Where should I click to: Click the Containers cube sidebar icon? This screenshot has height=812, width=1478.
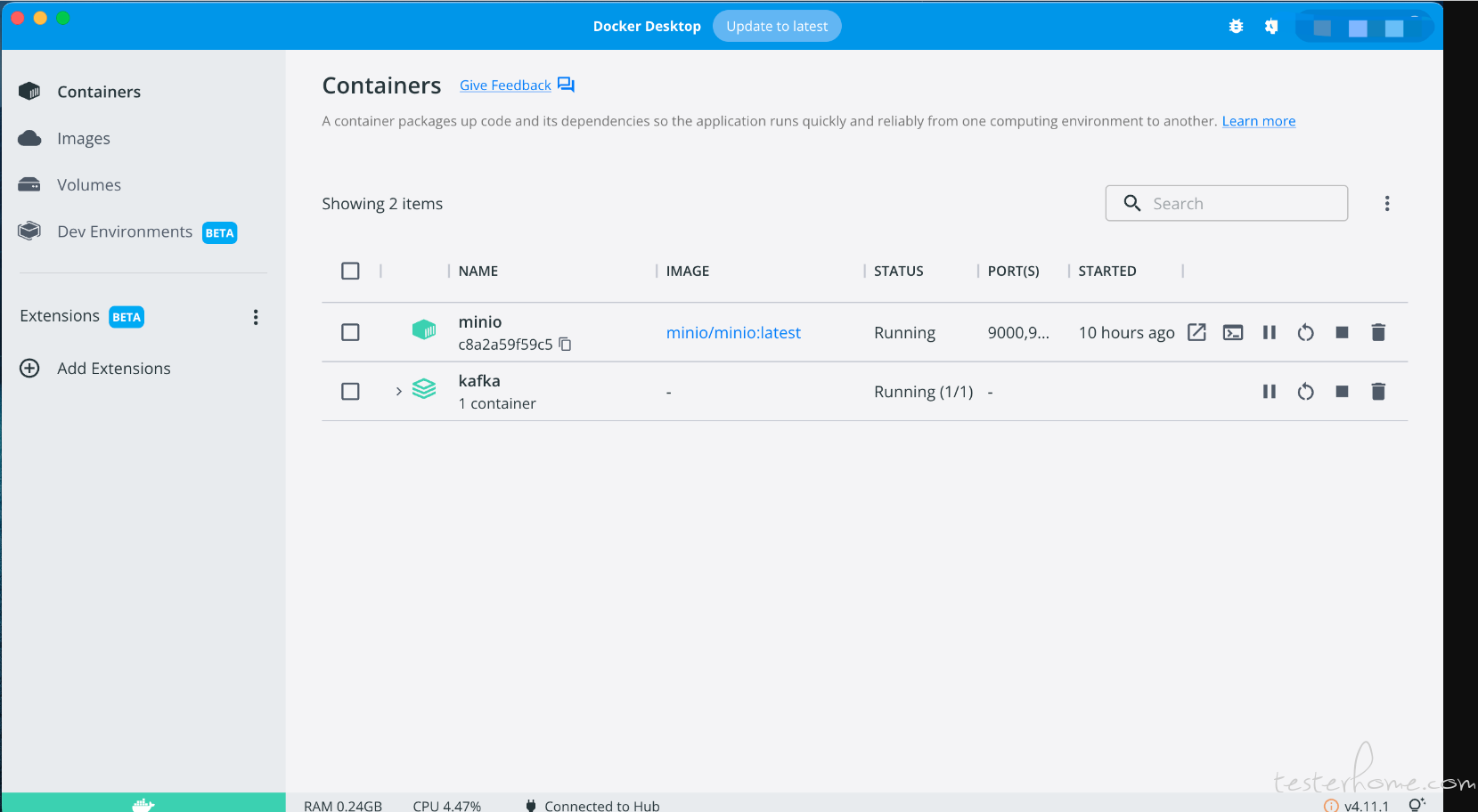[29, 91]
